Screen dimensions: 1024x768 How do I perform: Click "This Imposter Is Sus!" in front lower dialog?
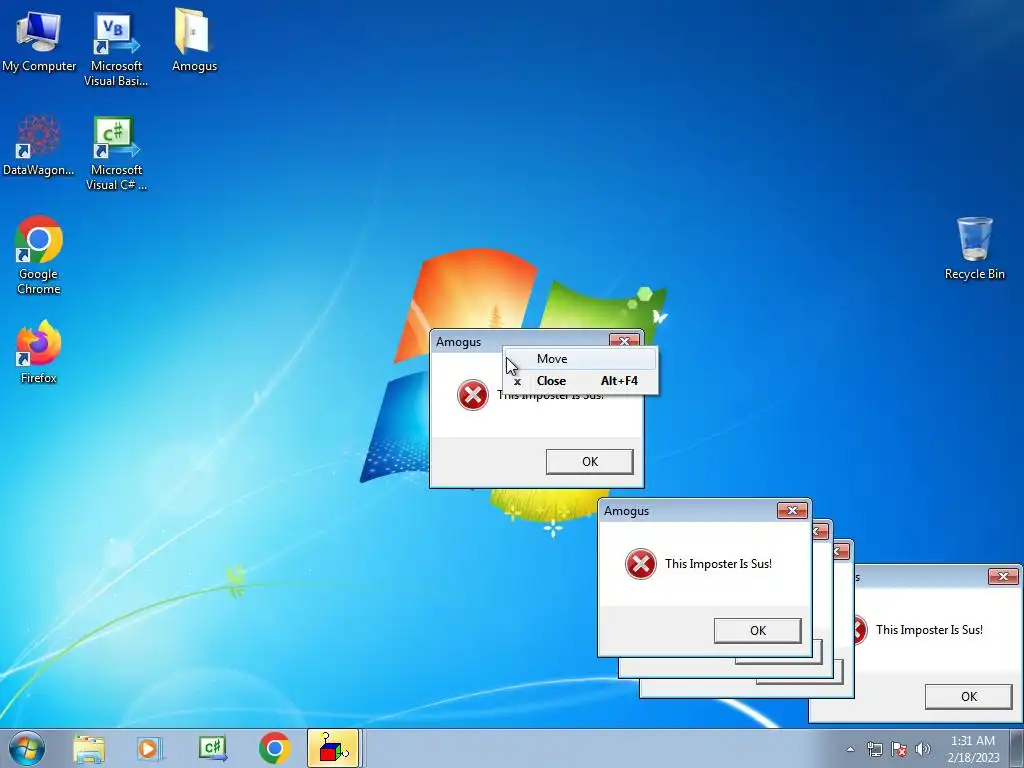718,564
